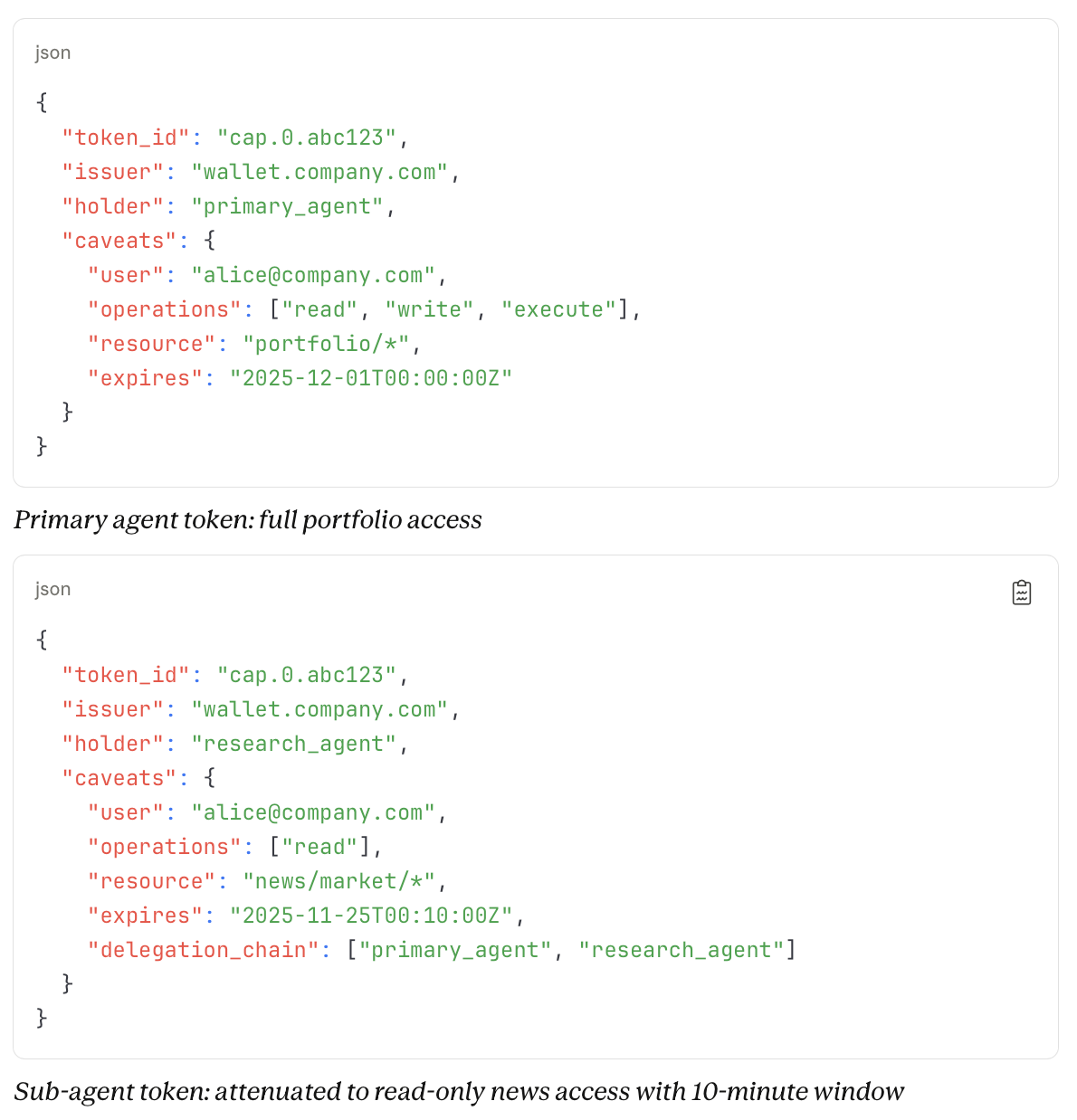Select the "portfolio/*" resource value

tap(326, 344)
